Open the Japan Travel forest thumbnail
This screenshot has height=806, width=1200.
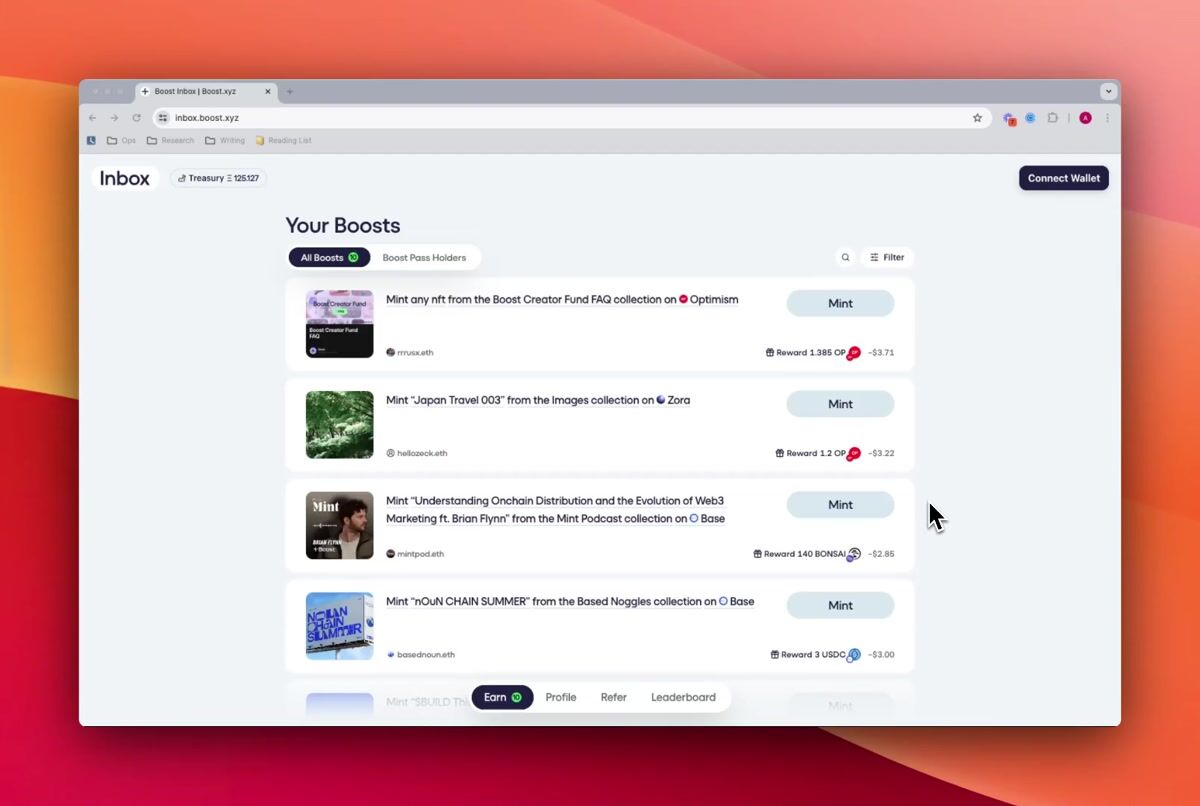[339, 425]
